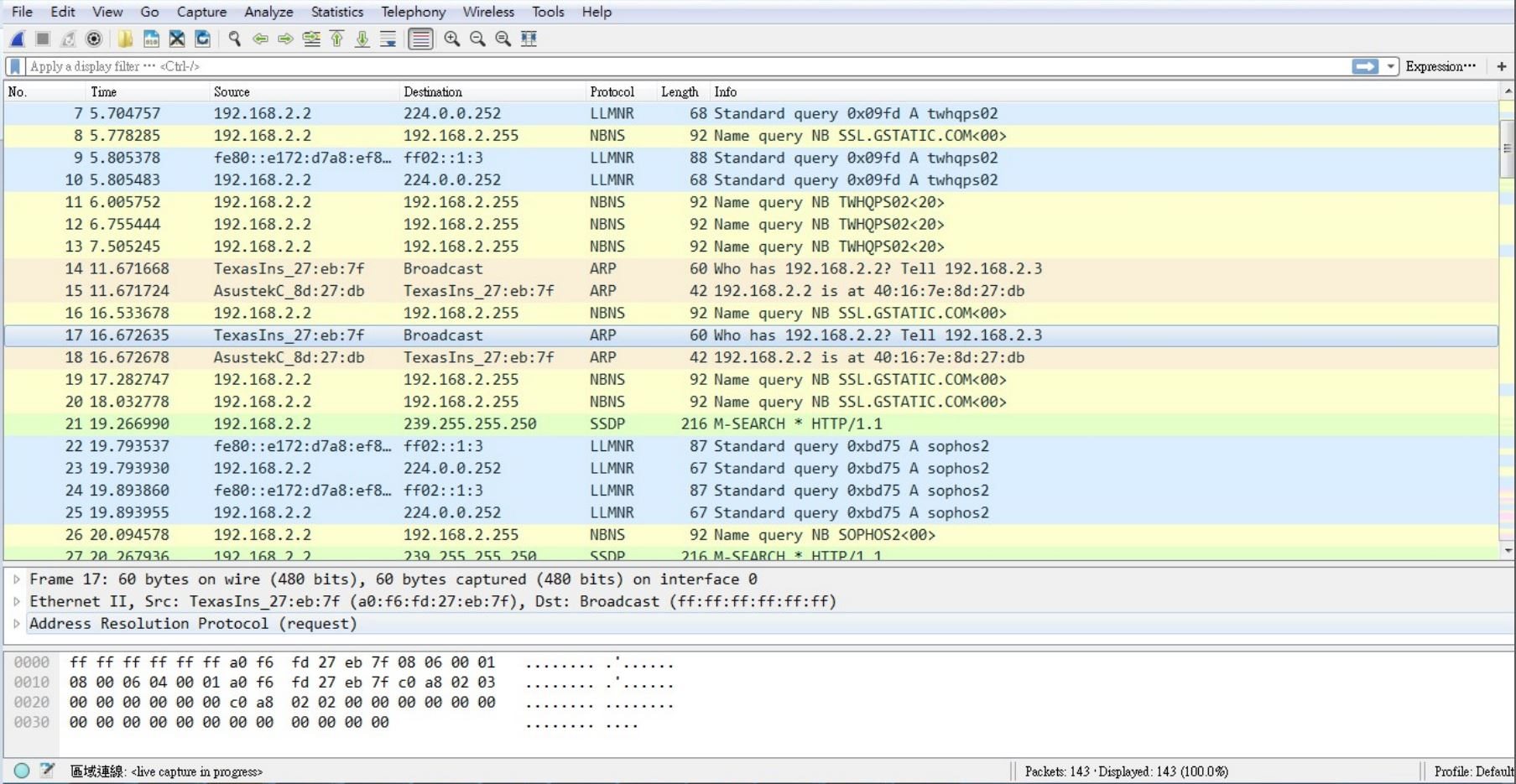Image resolution: width=1516 pixels, height=784 pixels.
Task: Click the start capture shark fin icon
Action: (18, 39)
